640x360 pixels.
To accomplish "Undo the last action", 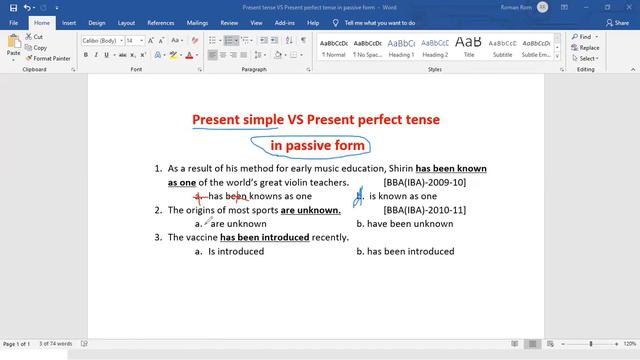I will 27,8.
